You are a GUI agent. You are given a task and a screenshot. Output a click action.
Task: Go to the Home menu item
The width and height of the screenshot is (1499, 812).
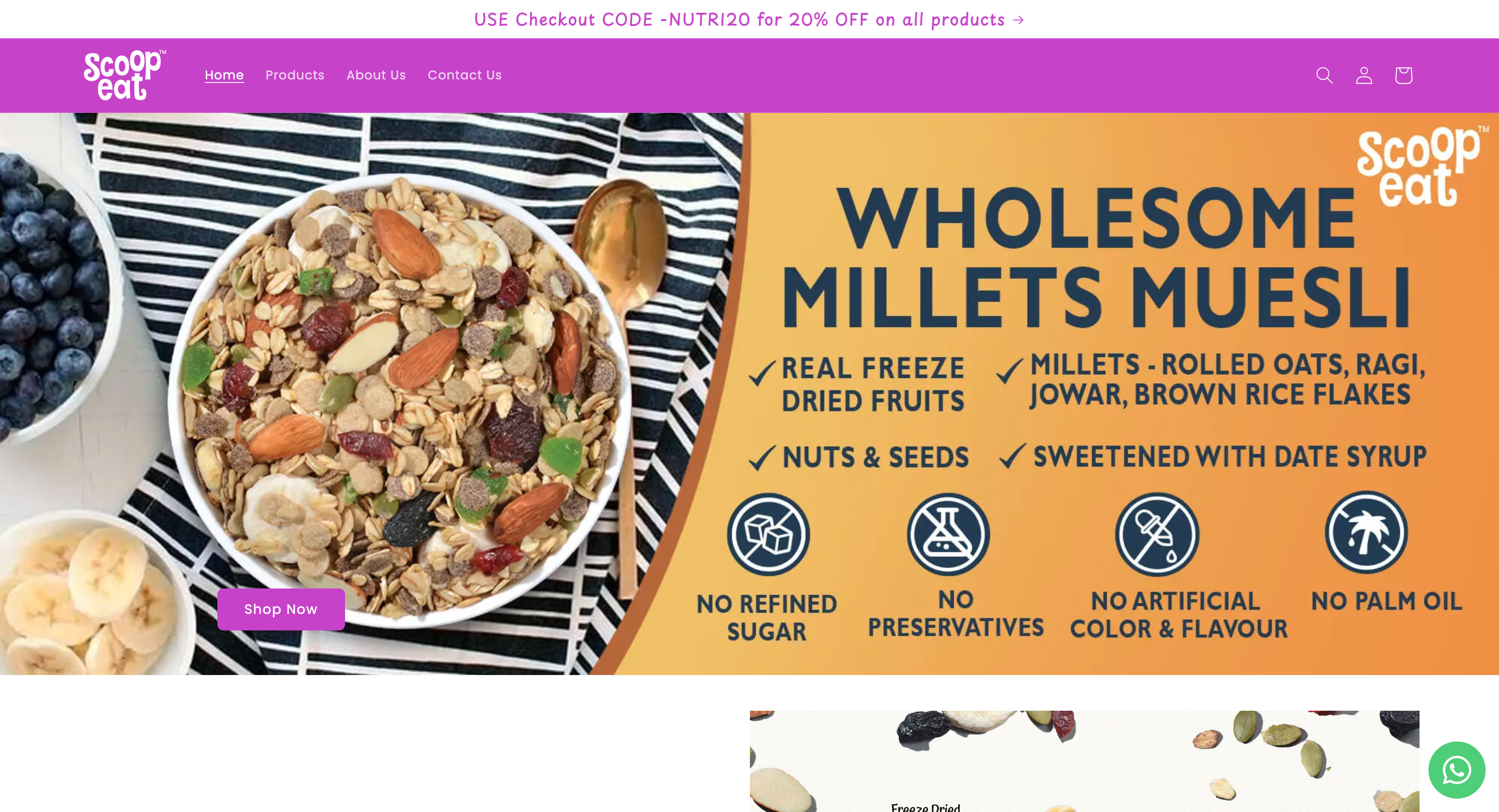click(224, 75)
